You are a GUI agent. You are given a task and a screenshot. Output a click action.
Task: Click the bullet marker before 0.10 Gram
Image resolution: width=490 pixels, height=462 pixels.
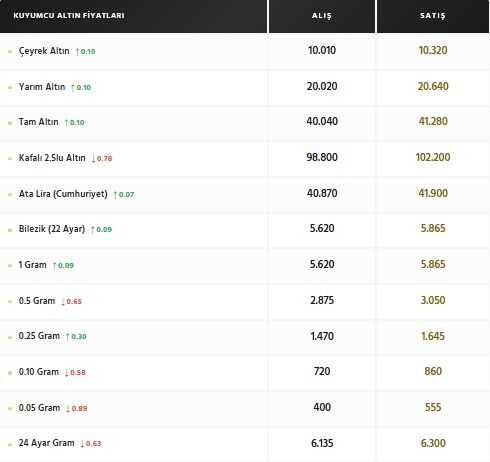coord(10,373)
